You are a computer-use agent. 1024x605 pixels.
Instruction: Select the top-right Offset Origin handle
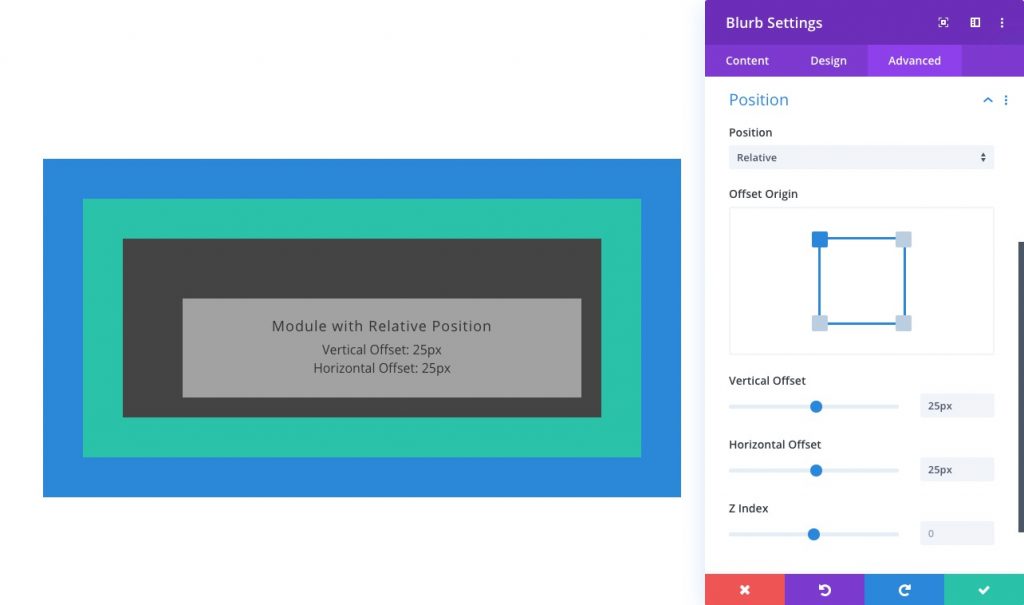pos(903,239)
